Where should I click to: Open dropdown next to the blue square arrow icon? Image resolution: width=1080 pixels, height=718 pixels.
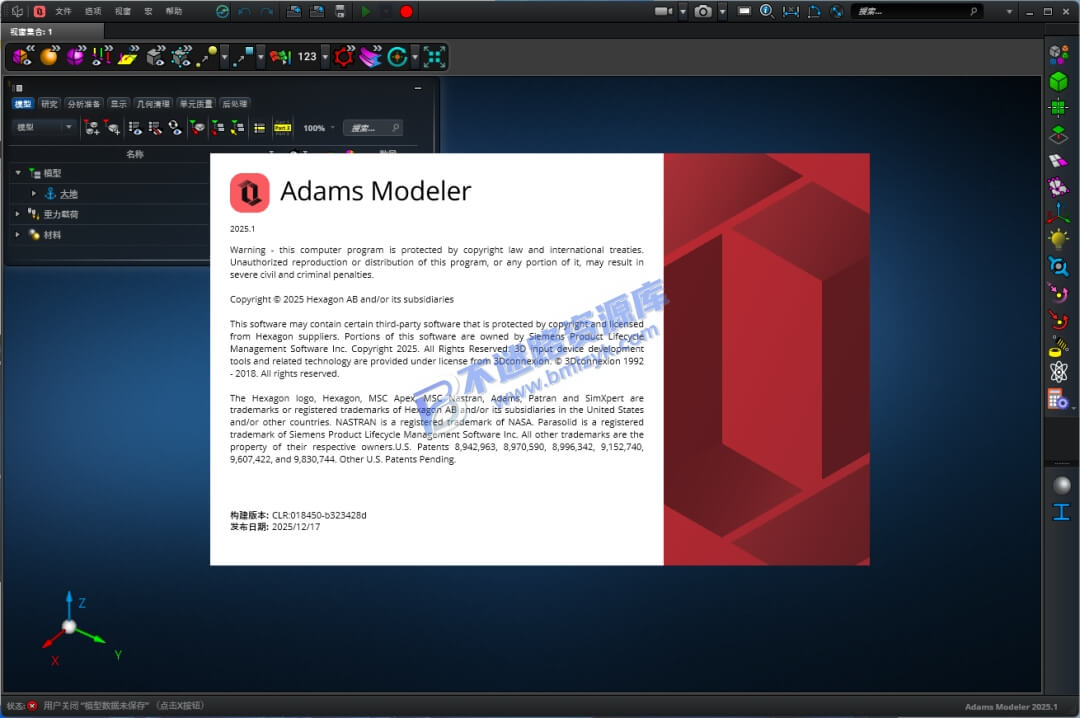[x=260, y=57]
